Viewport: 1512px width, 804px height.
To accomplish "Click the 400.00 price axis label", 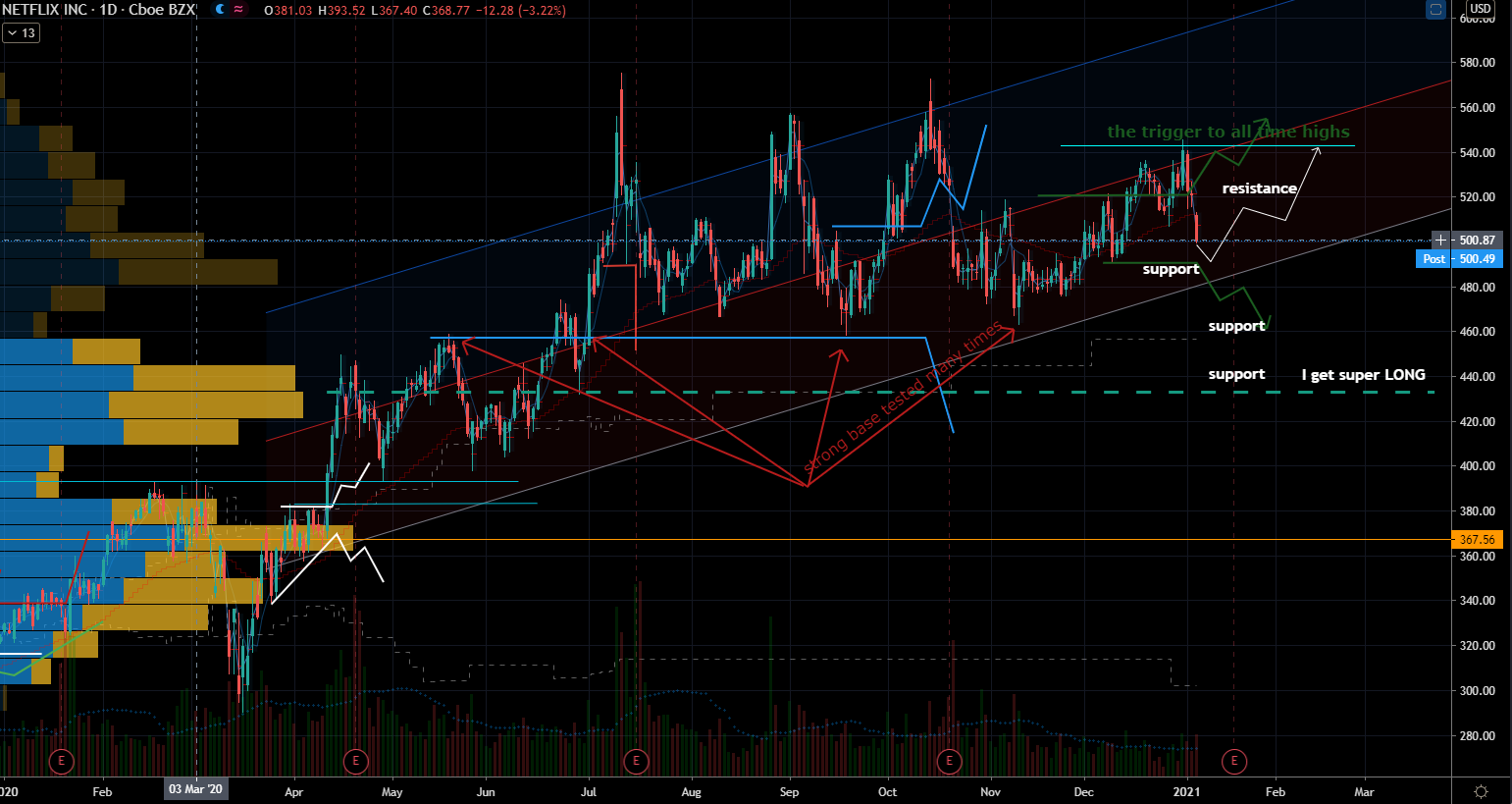I will (1477, 466).
